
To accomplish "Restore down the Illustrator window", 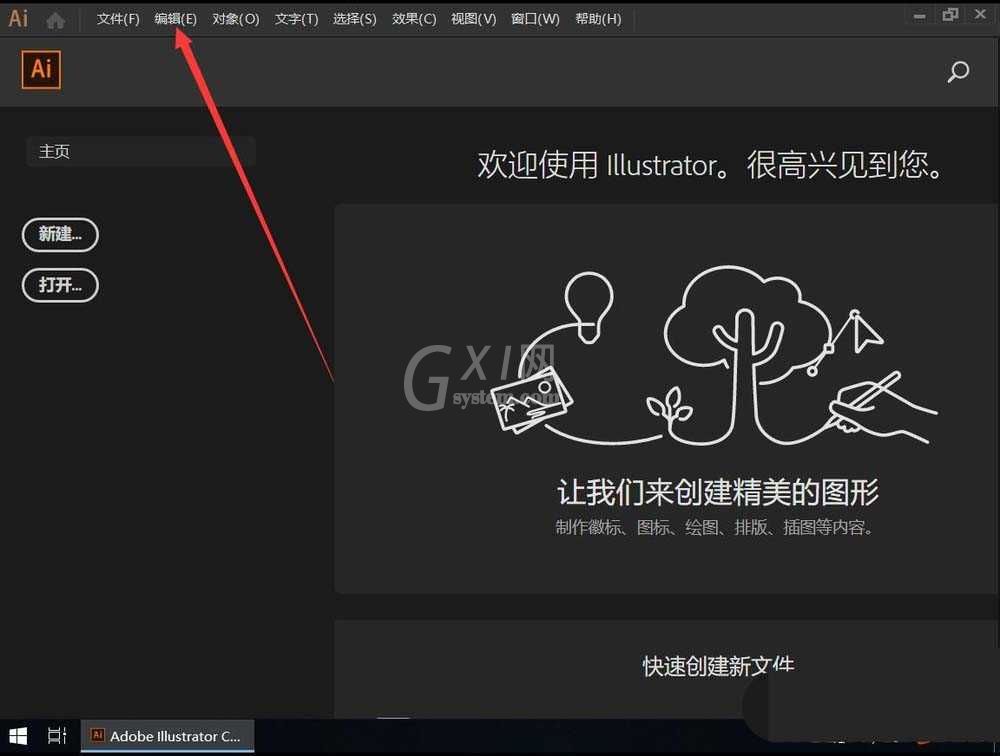I will [950, 15].
